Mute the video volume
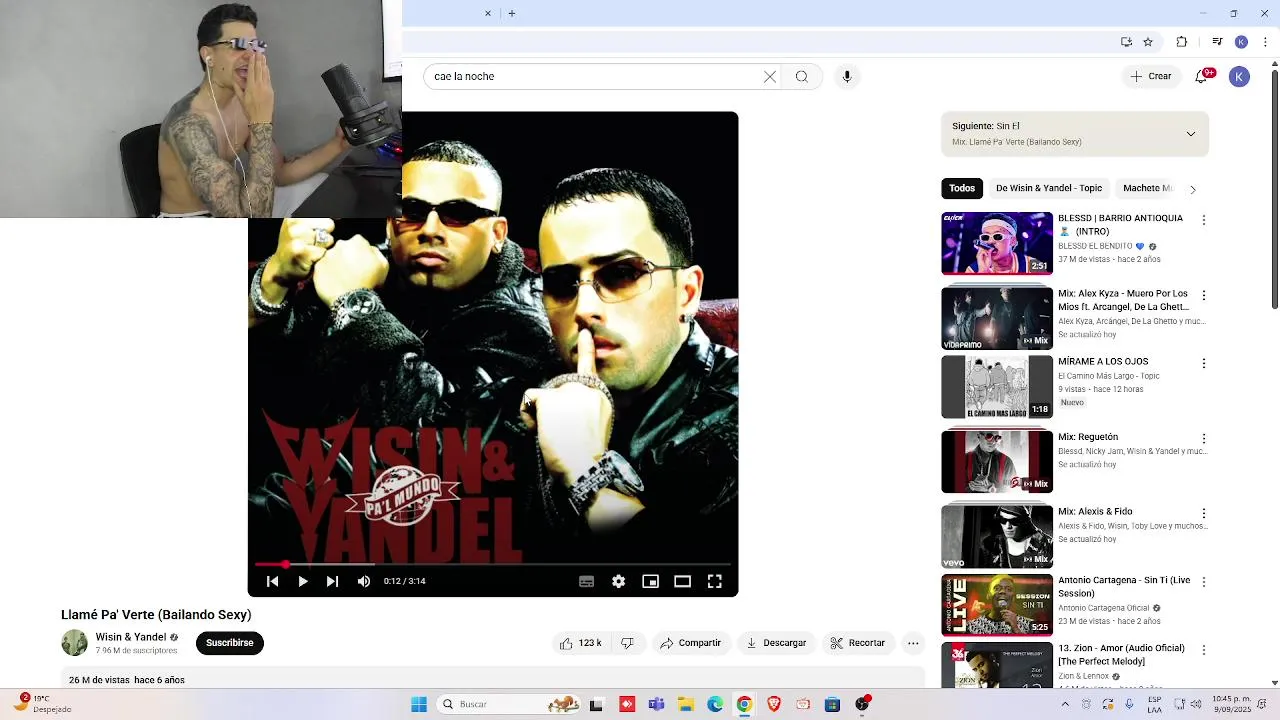Viewport: 1280px width, 720px height. 364,581
